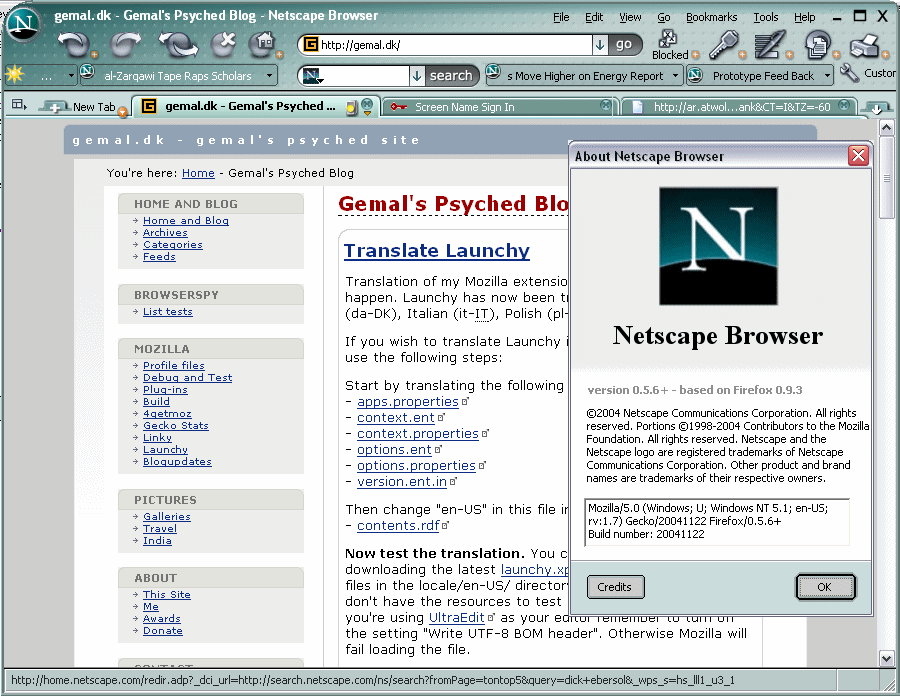
Task: Open the Galleries link under Pictures
Action: pos(166,516)
